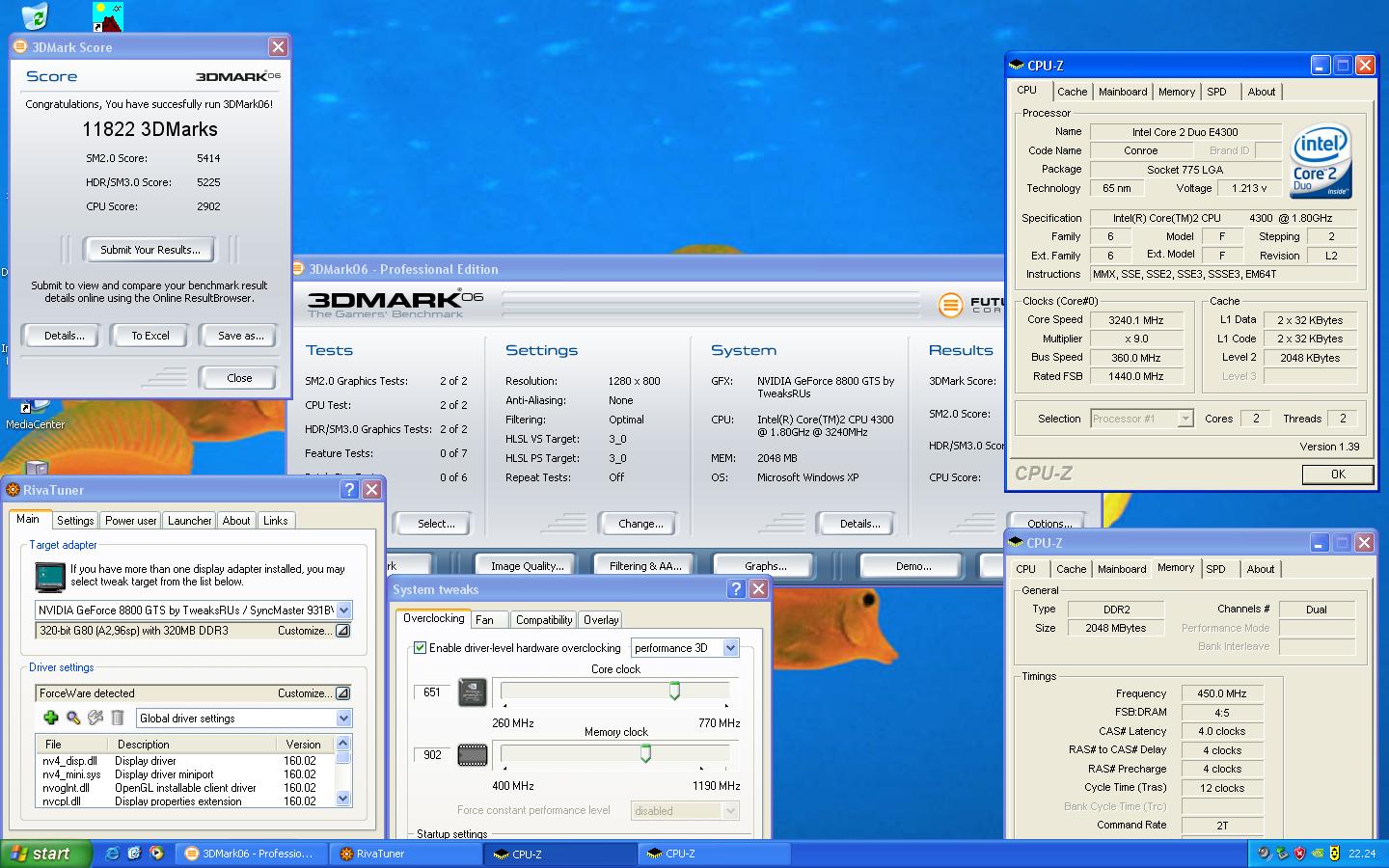Open the Processor #1 selection dropdown in CPU-Z
Viewport: 1389px width, 868px height.
(1185, 419)
